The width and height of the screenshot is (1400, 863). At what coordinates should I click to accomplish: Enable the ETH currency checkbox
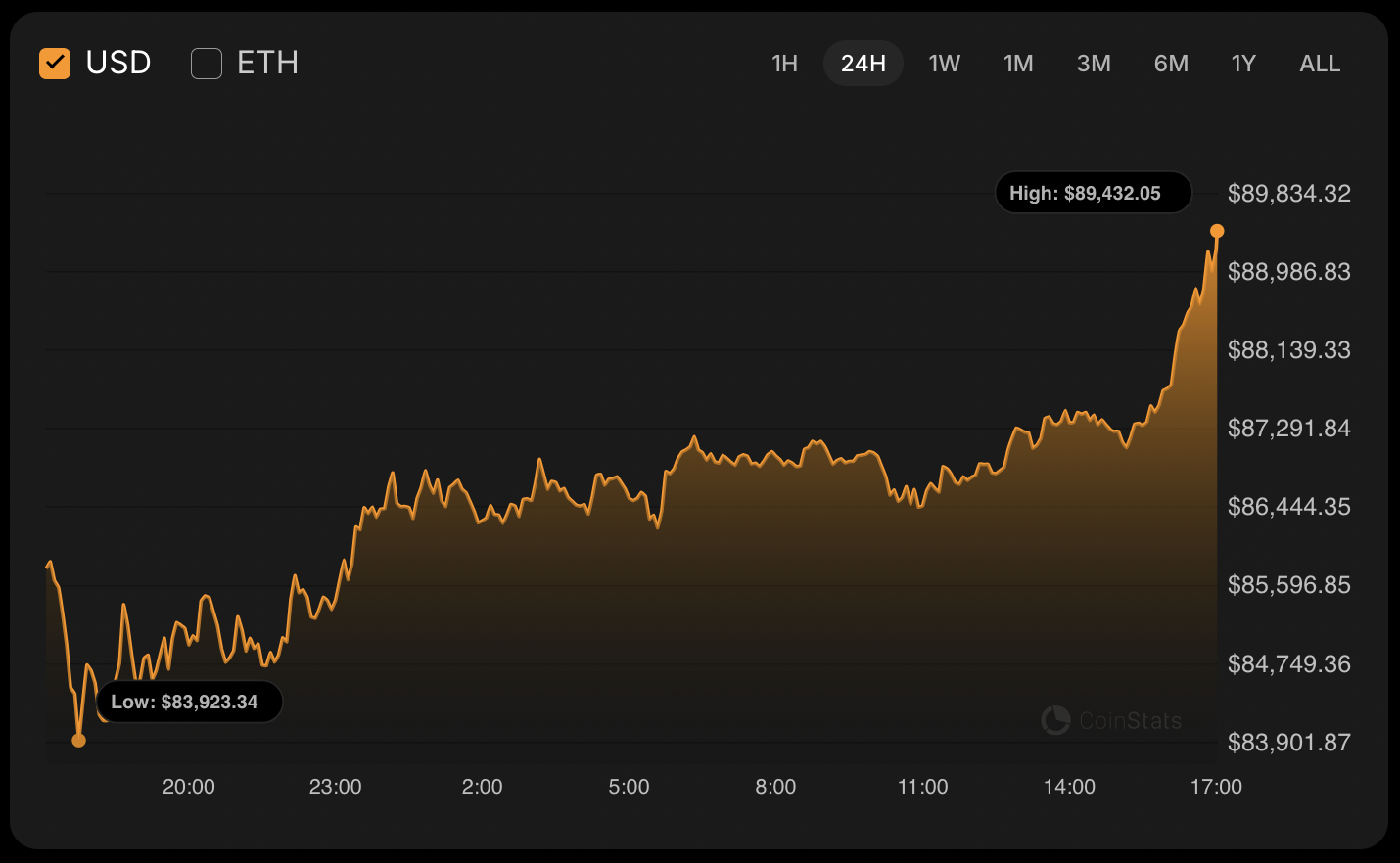pos(207,64)
